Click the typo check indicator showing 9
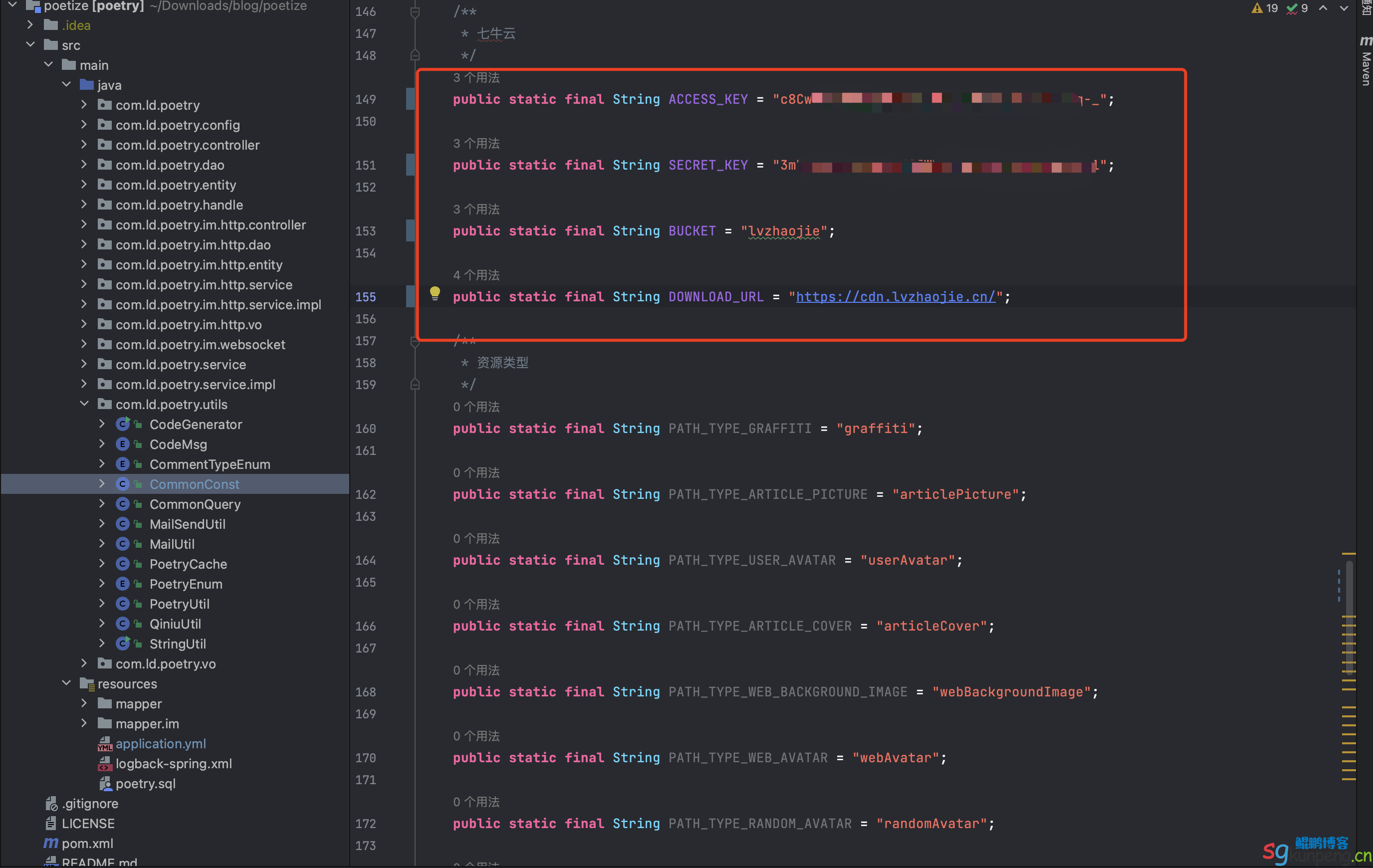Viewport: 1373px width, 868px height. click(1298, 8)
